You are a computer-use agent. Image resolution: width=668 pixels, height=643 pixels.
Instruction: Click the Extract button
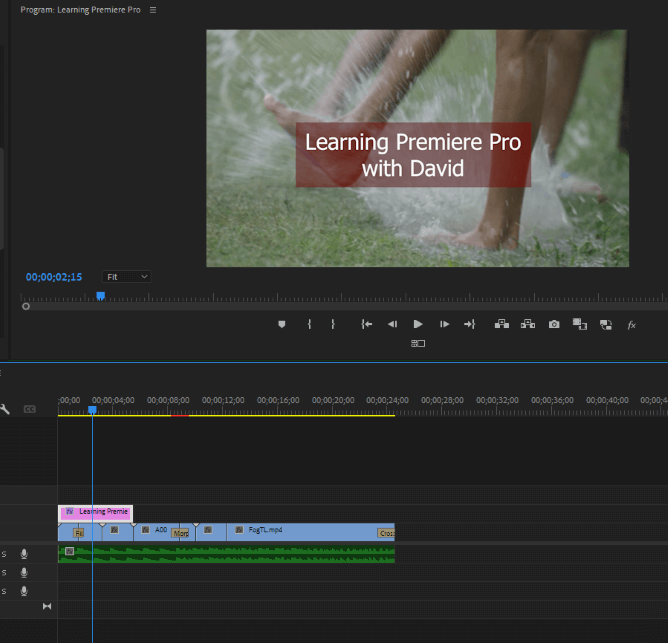click(528, 324)
